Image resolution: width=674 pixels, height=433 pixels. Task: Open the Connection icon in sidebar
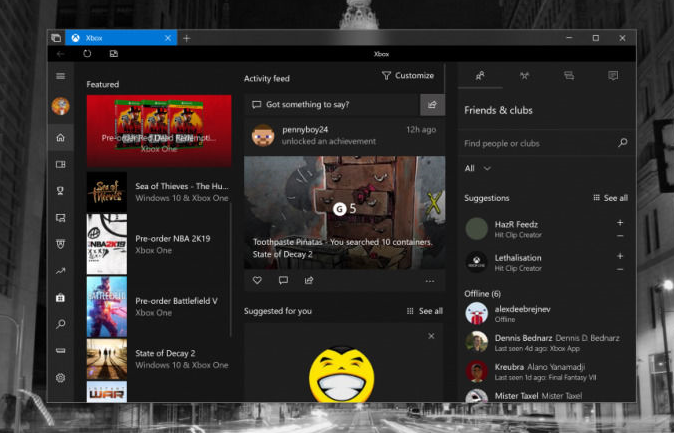coord(61,350)
